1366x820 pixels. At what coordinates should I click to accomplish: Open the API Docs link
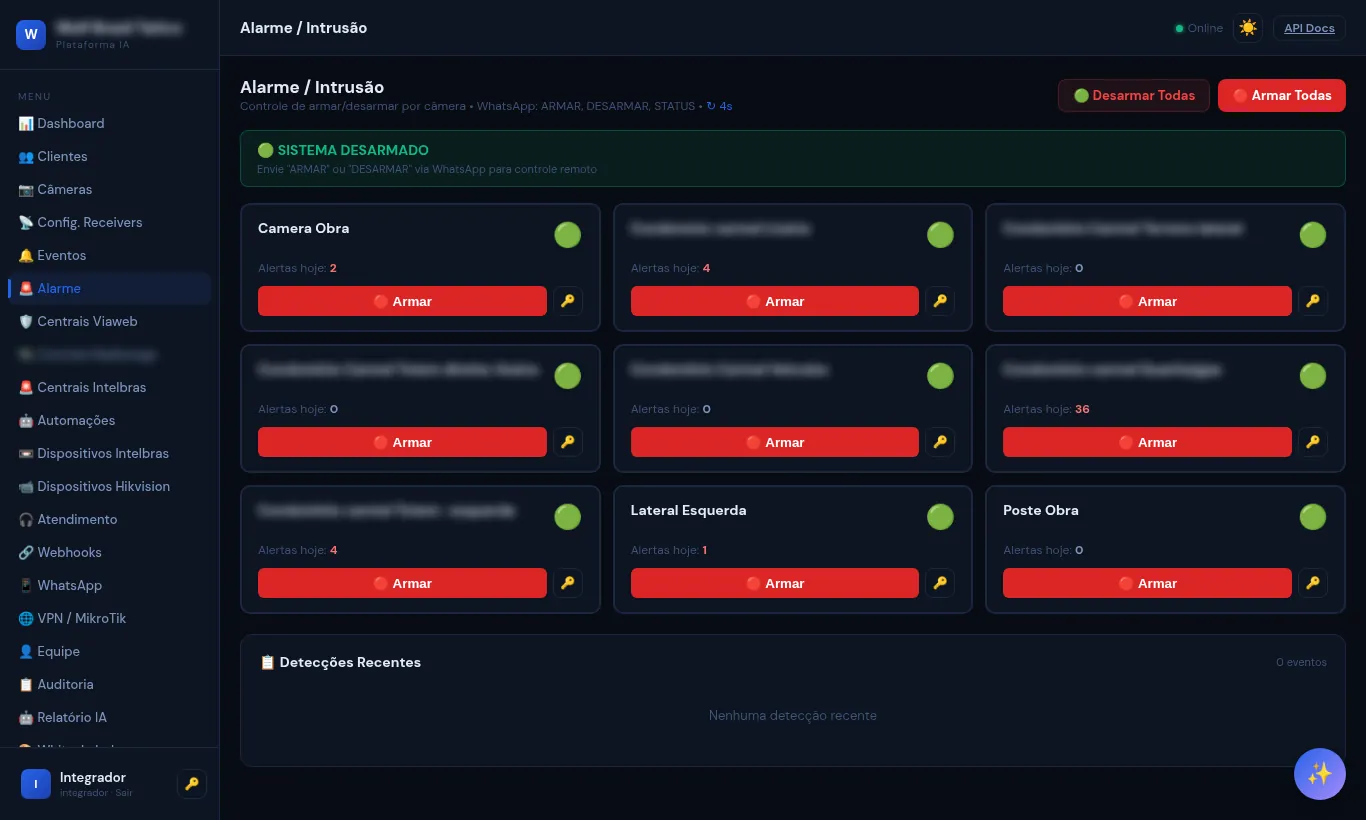click(1309, 28)
